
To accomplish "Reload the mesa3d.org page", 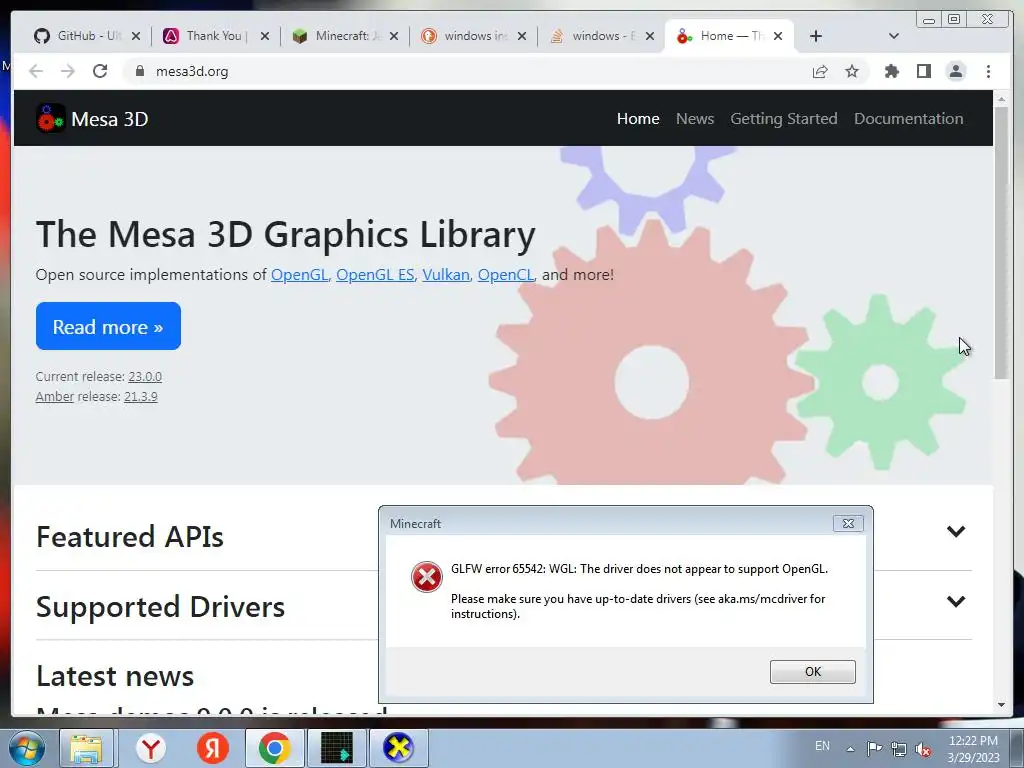I will (x=100, y=71).
